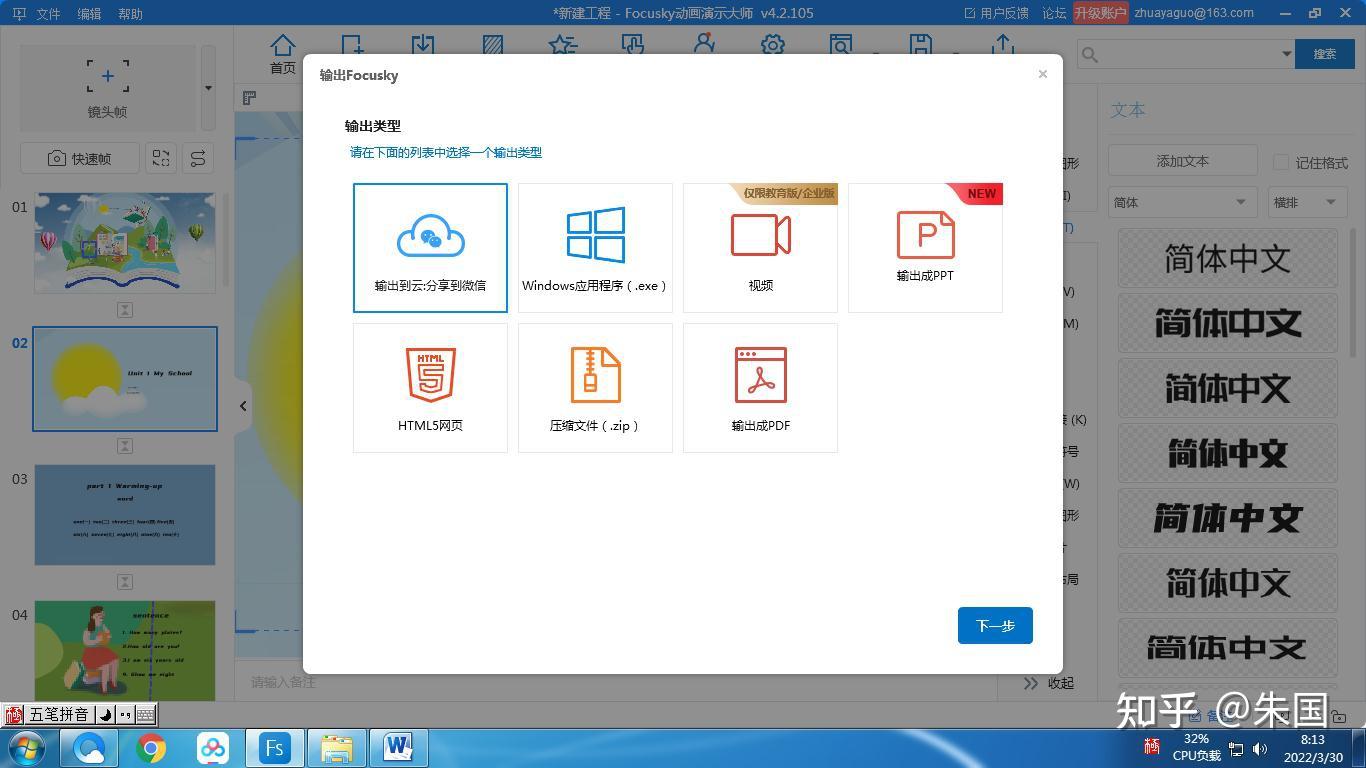Click the font list scrollbar
Viewport: 1366px width, 768px height.
click(1354, 294)
